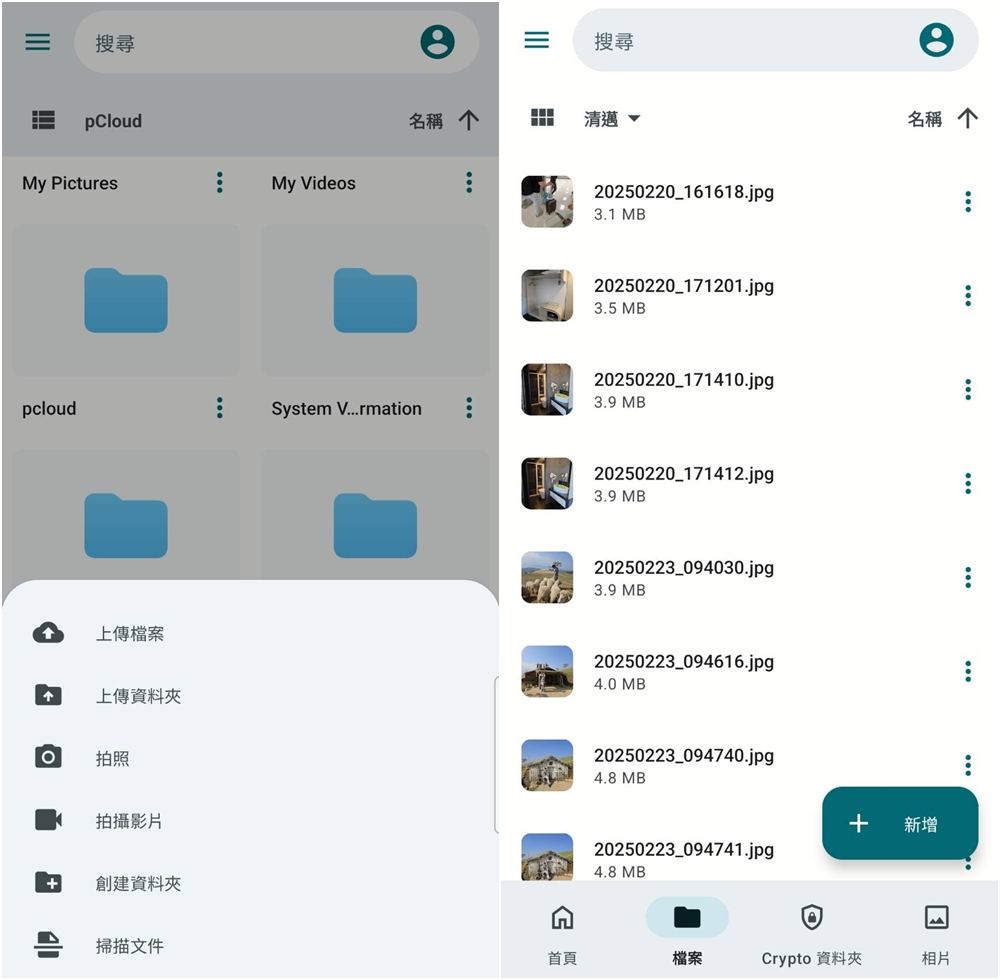Image resolution: width=1000 pixels, height=980 pixels.
Task: Expand the 清邁 folder dropdown
Action: click(x=612, y=119)
